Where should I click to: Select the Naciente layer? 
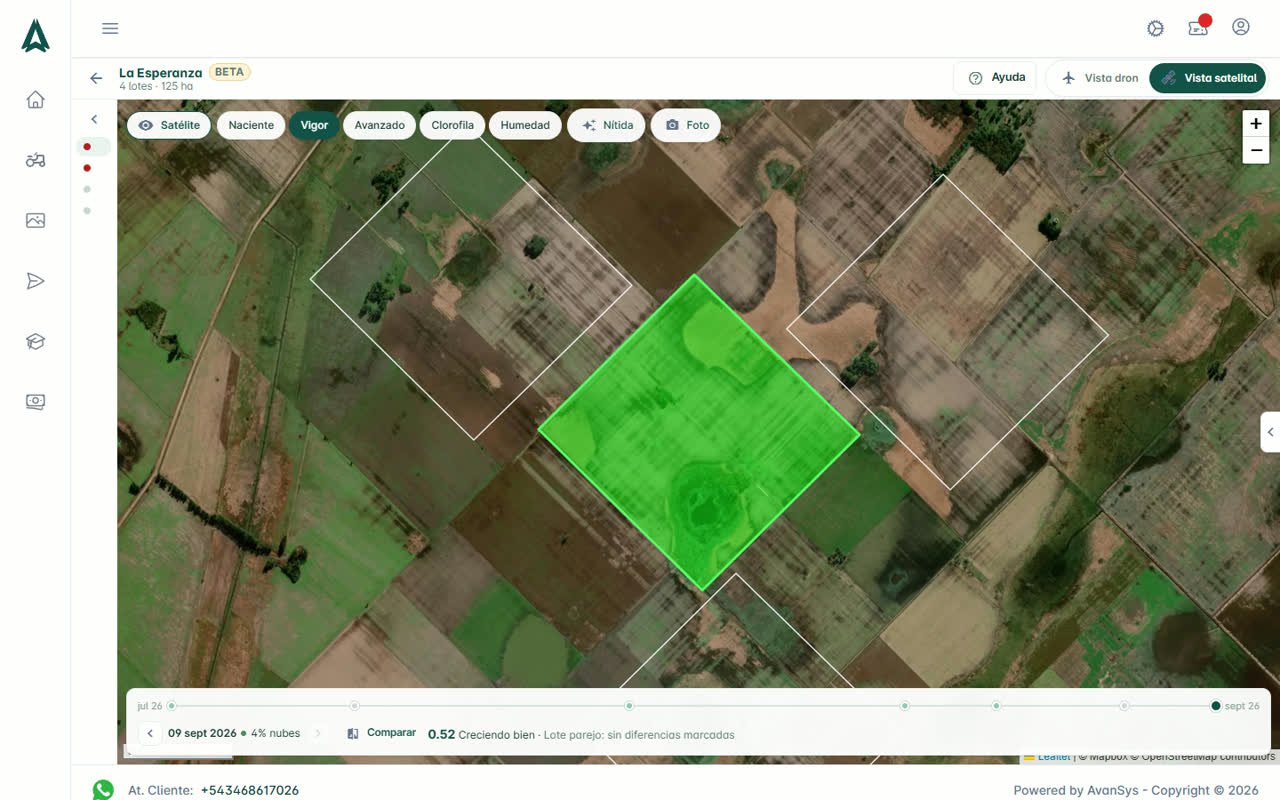pos(251,125)
